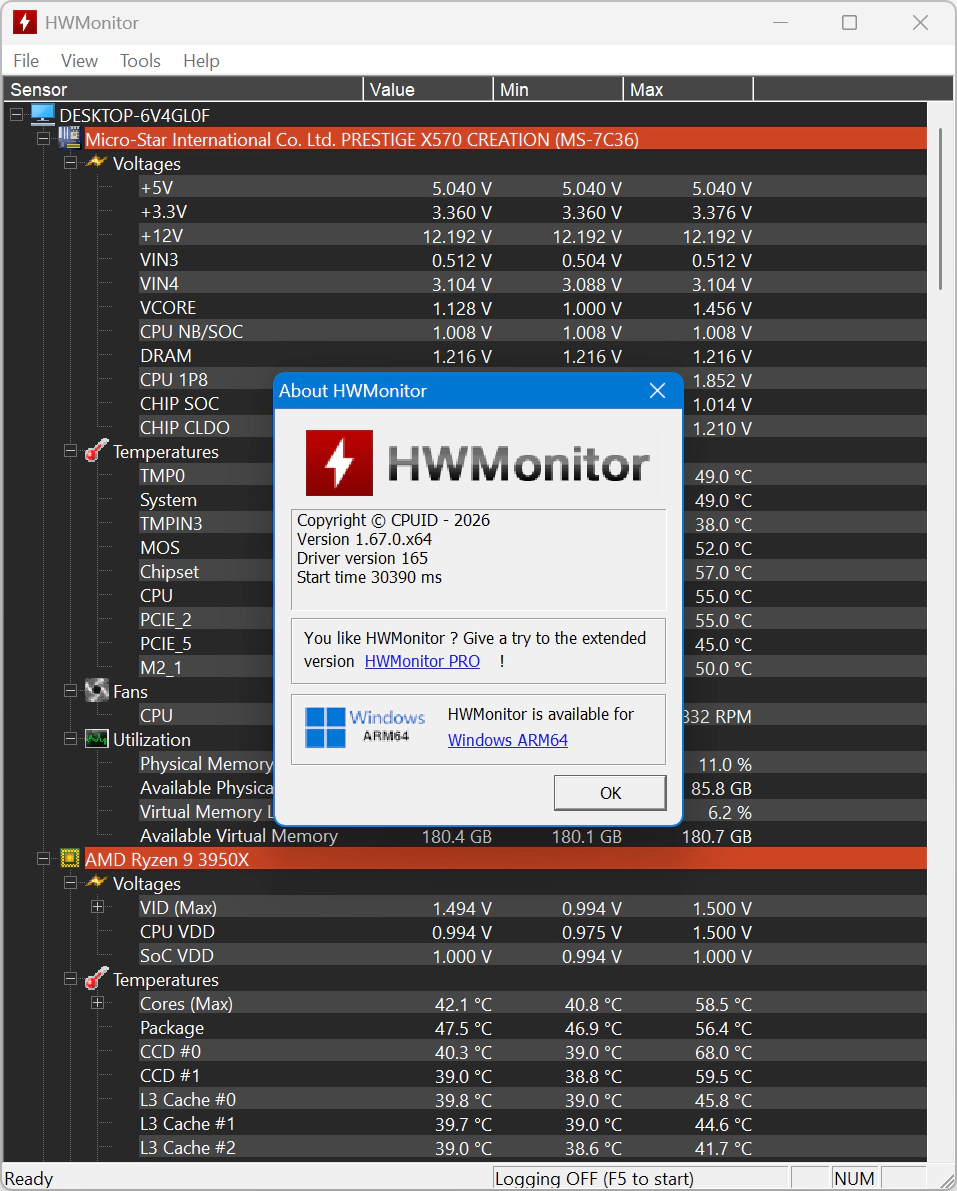Open the Help menu
This screenshot has width=957, height=1191.
click(x=201, y=61)
